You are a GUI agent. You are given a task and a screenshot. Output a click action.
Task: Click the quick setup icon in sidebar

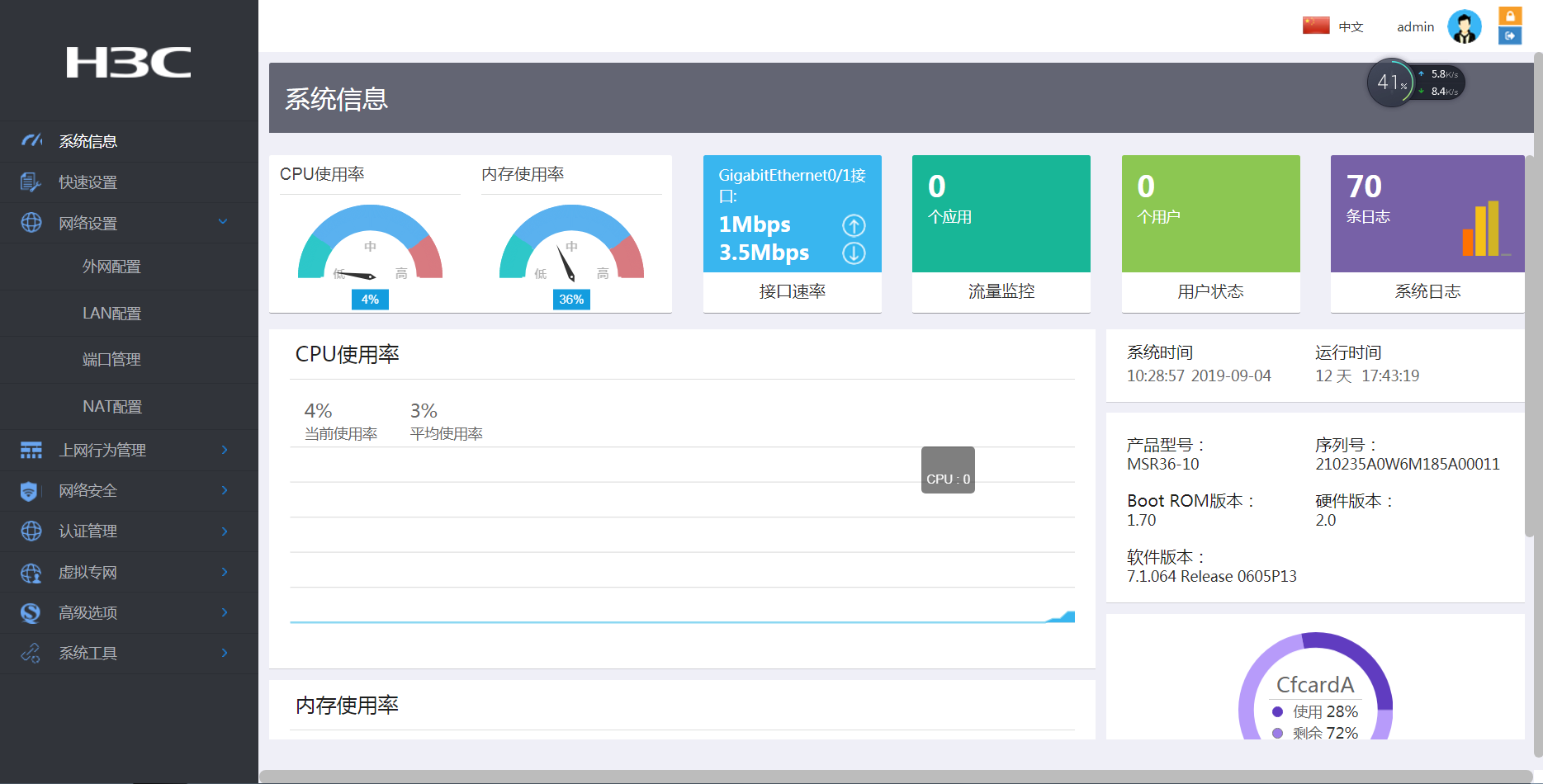pyautogui.click(x=31, y=182)
